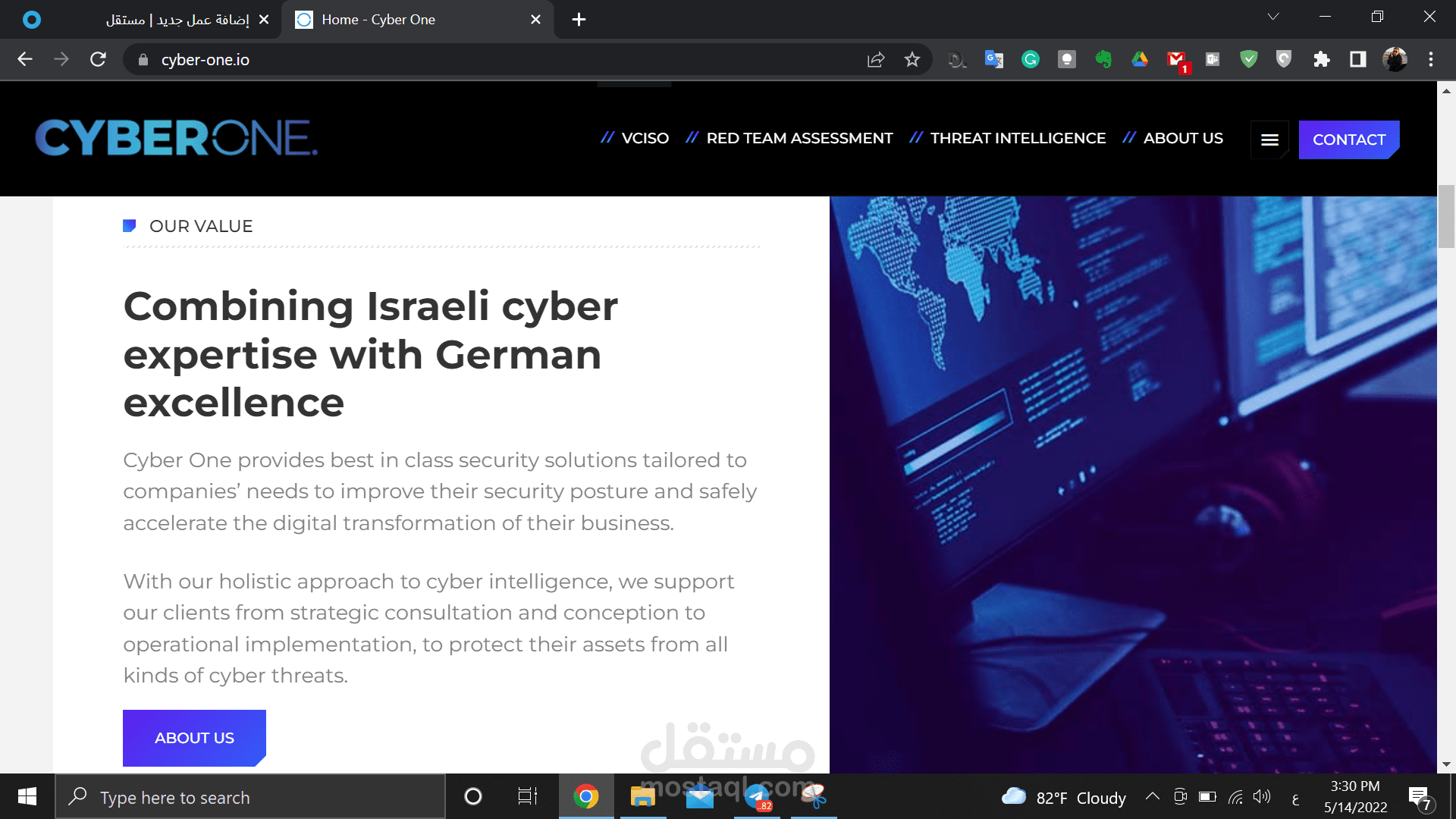
Task: Click the page vertical scrollbar thumb
Action: tap(1446, 216)
